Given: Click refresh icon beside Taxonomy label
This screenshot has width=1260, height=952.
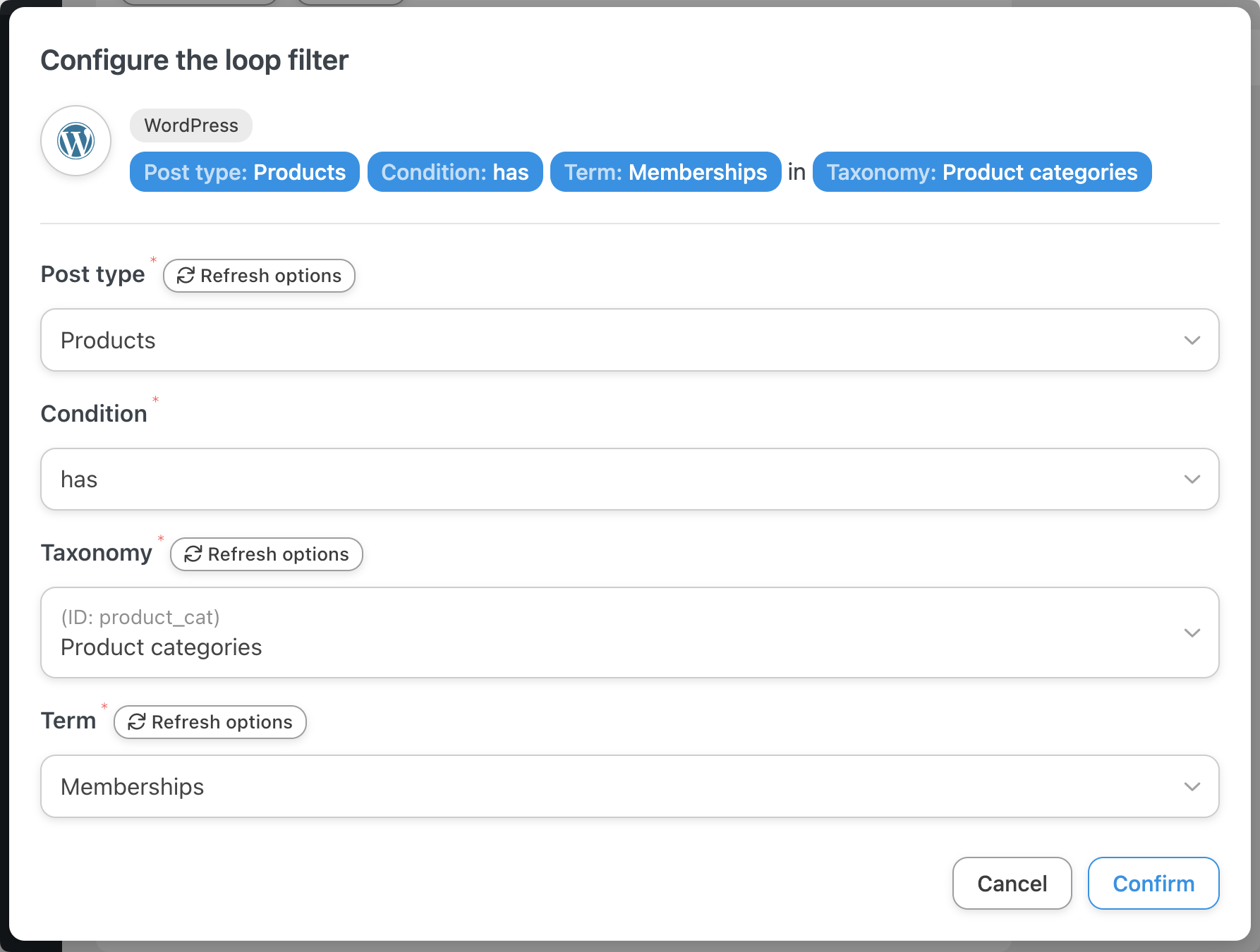Looking at the screenshot, I should [193, 554].
